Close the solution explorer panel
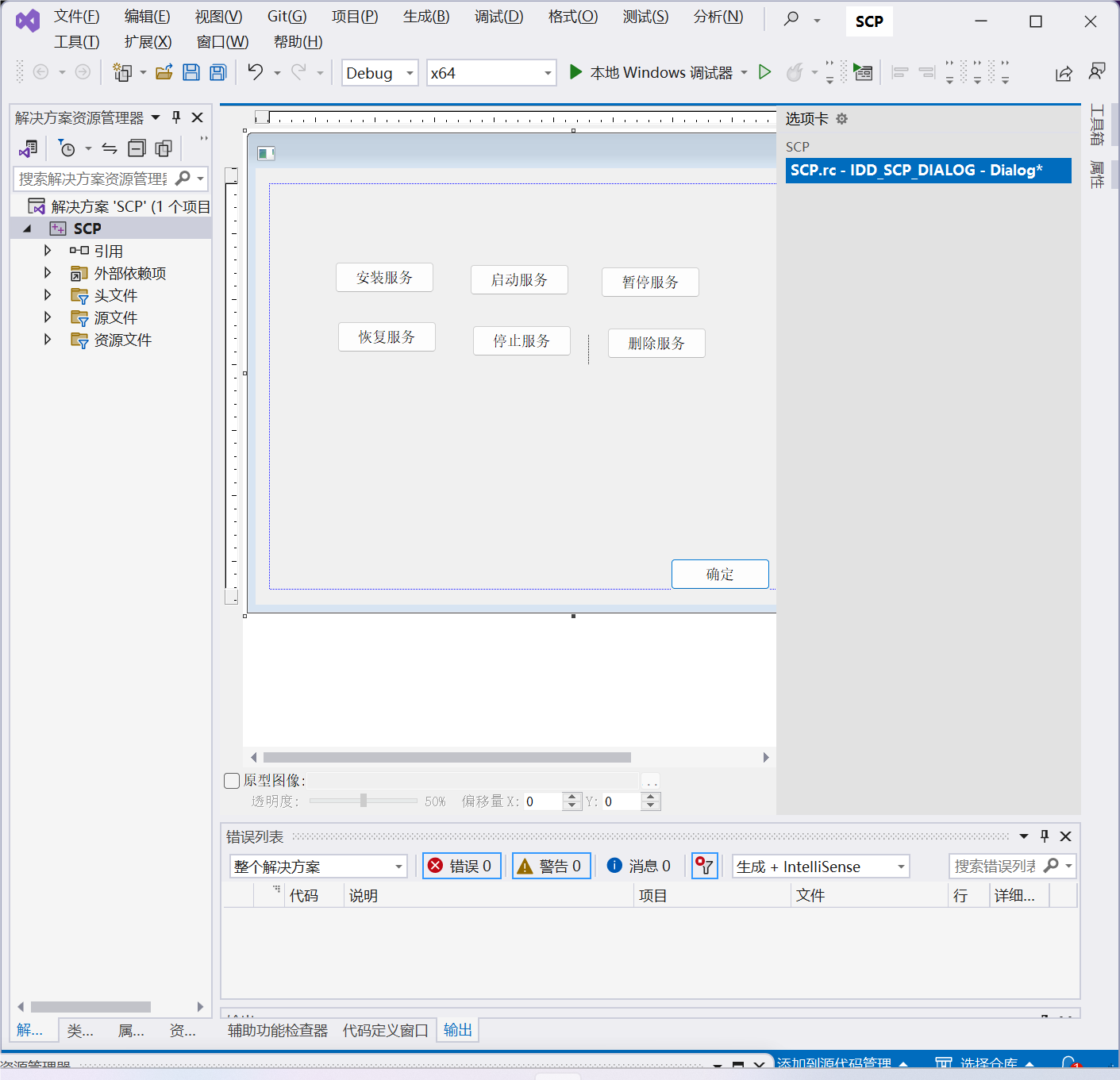Image resolution: width=1120 pixels, height=1080 pixels. (198, 117)
